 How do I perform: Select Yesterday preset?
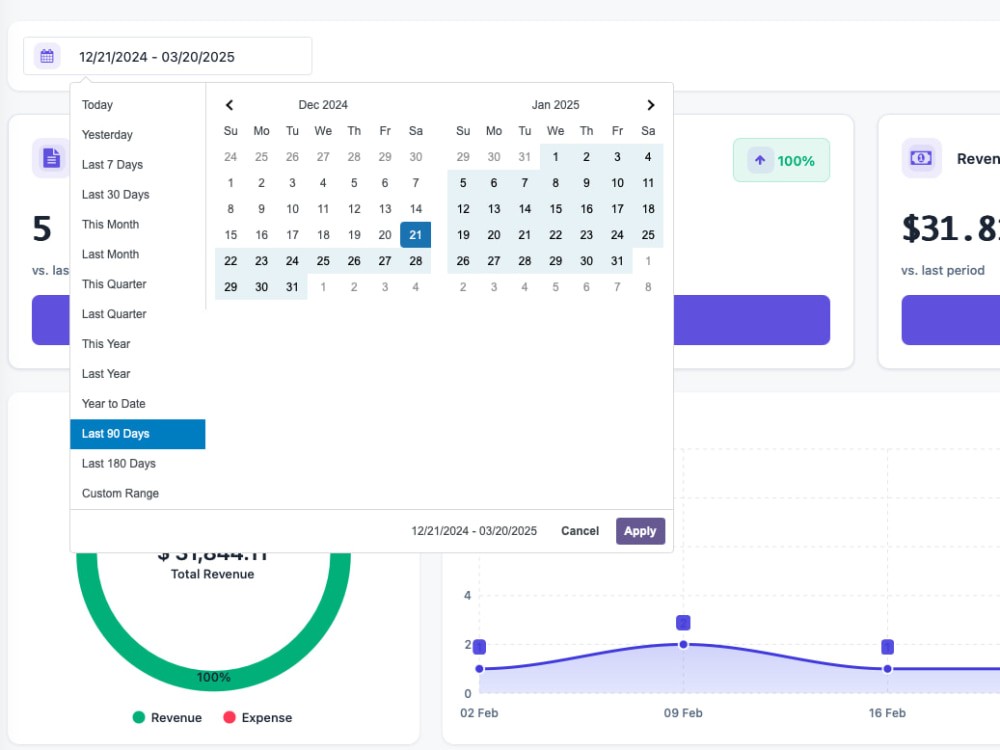click(138, 135)
